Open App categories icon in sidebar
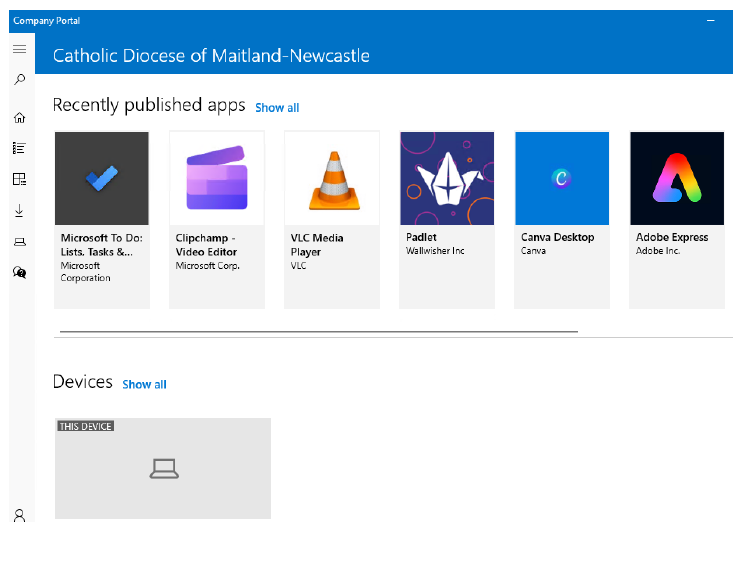This screenshot has height=564, width=748. [19, 179]
